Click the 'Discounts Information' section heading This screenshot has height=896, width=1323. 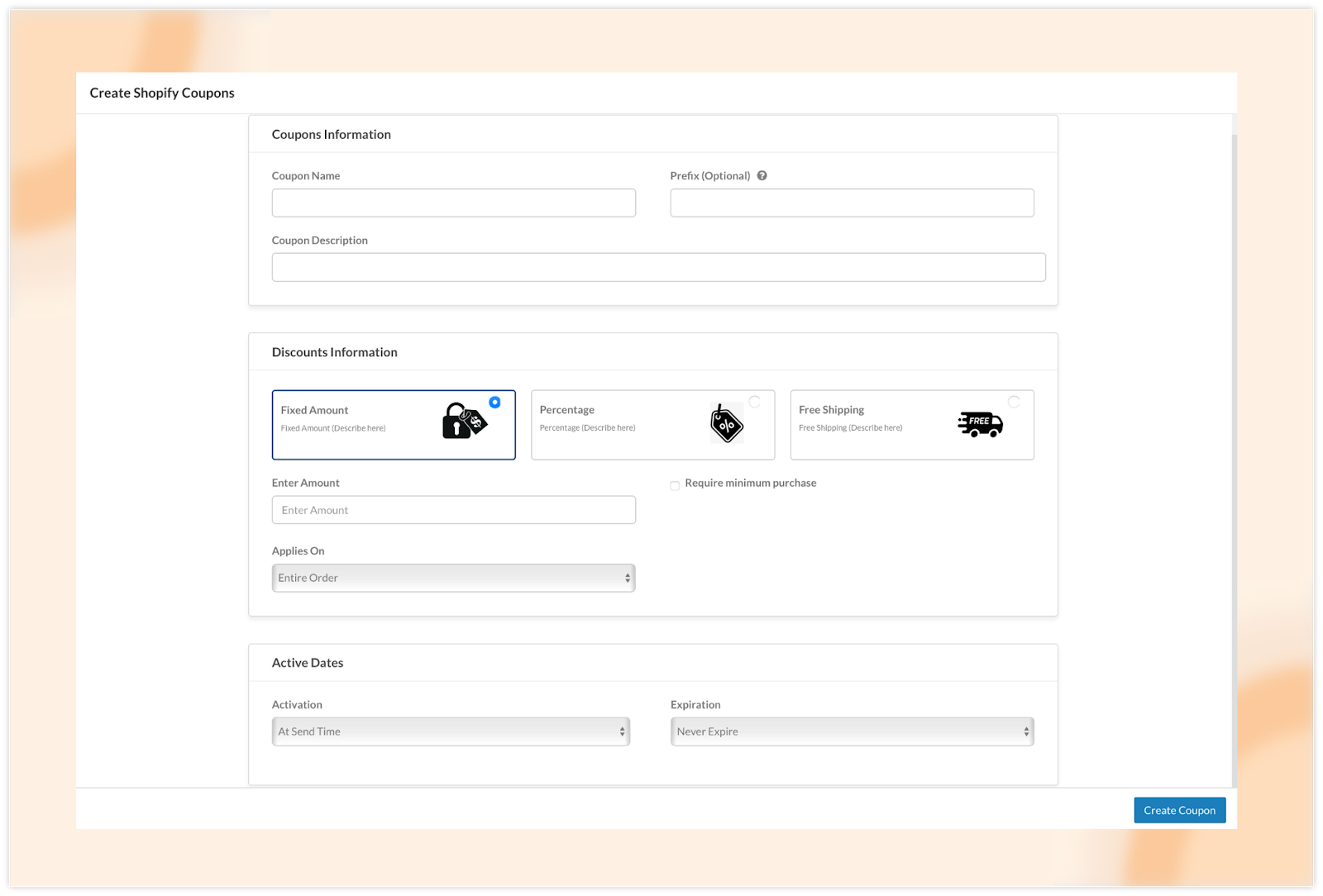(x=335, y=352)
